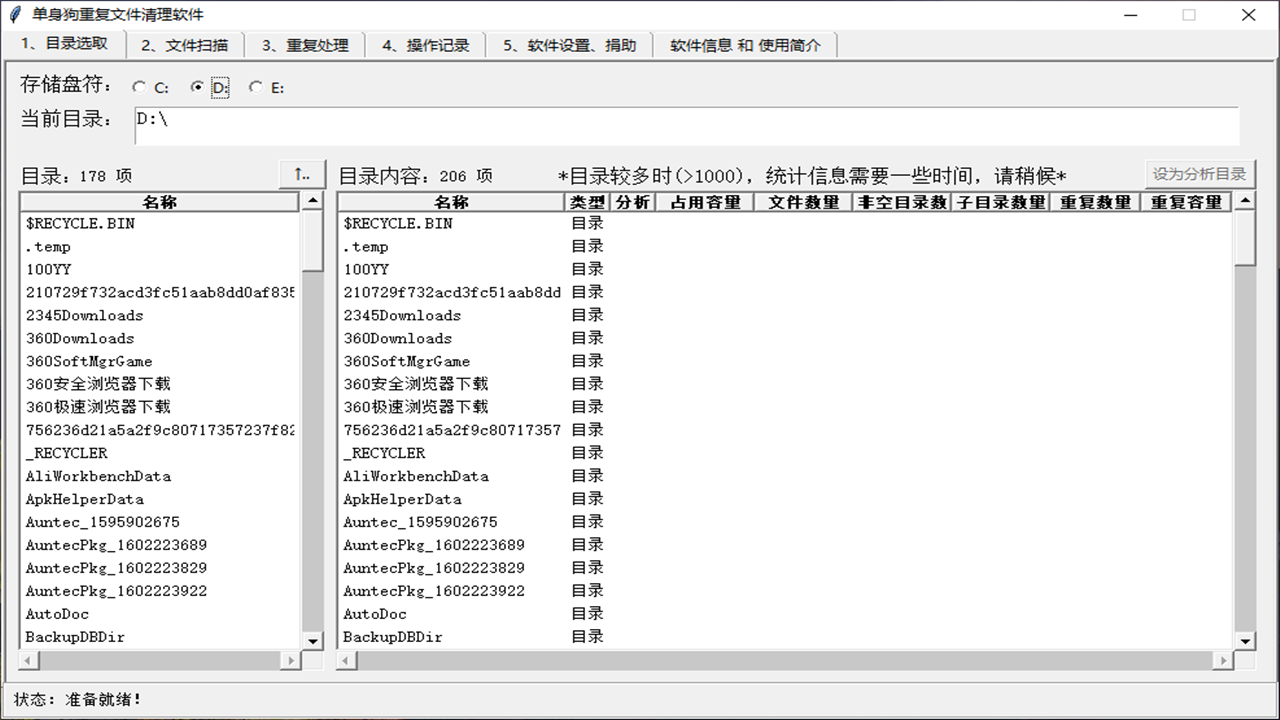The height and width of the screenshot is (720, 1280).
Task: View the 4、操作记录 tab
Action: (426, 45)
